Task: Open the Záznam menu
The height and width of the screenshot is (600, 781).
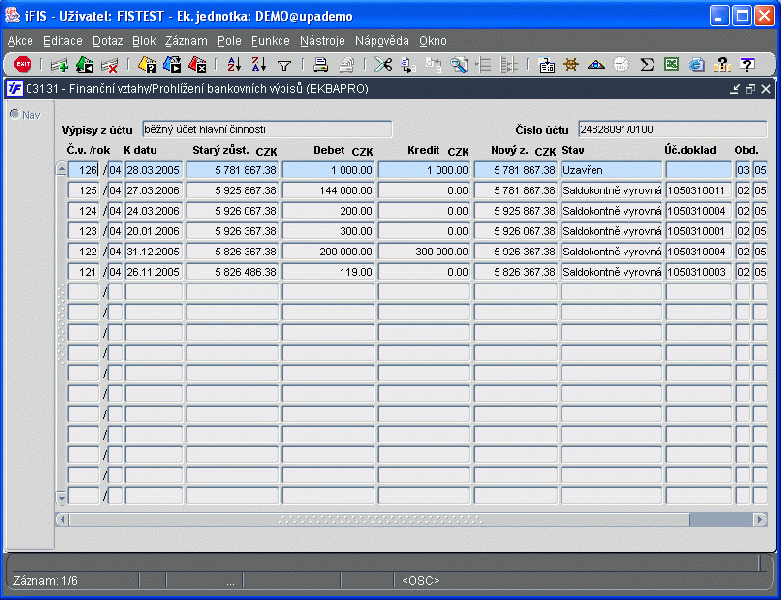Action: 186,41
